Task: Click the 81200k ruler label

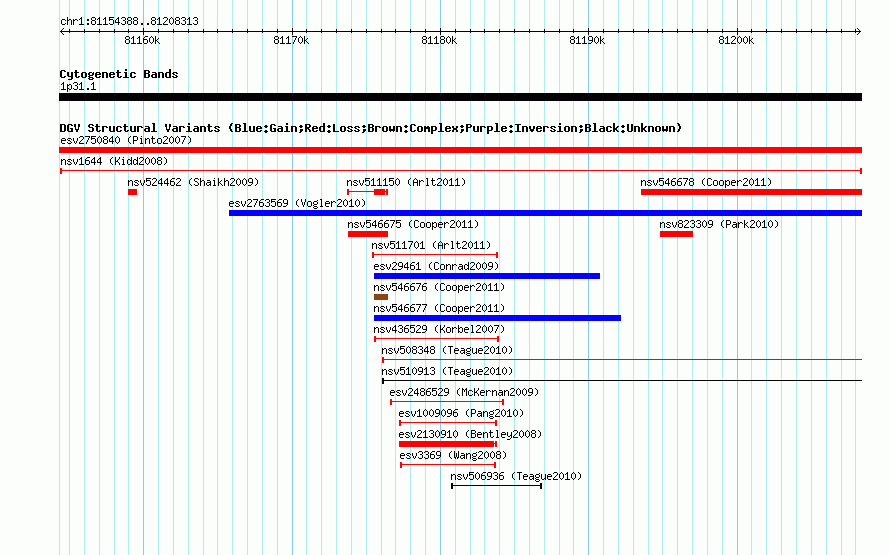Action: coord(736,40)
